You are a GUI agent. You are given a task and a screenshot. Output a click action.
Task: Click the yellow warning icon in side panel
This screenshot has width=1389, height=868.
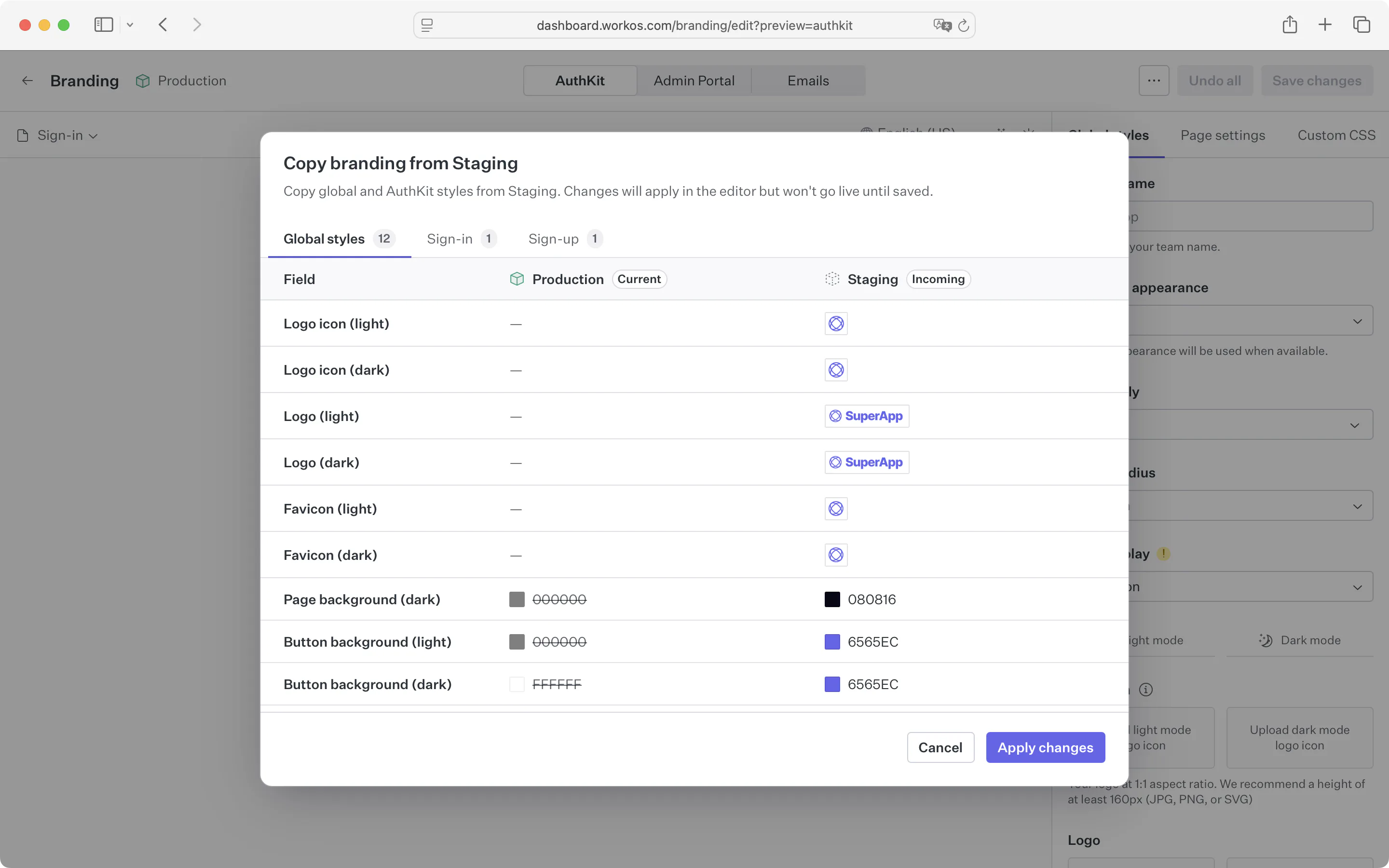click(1163, 554)
